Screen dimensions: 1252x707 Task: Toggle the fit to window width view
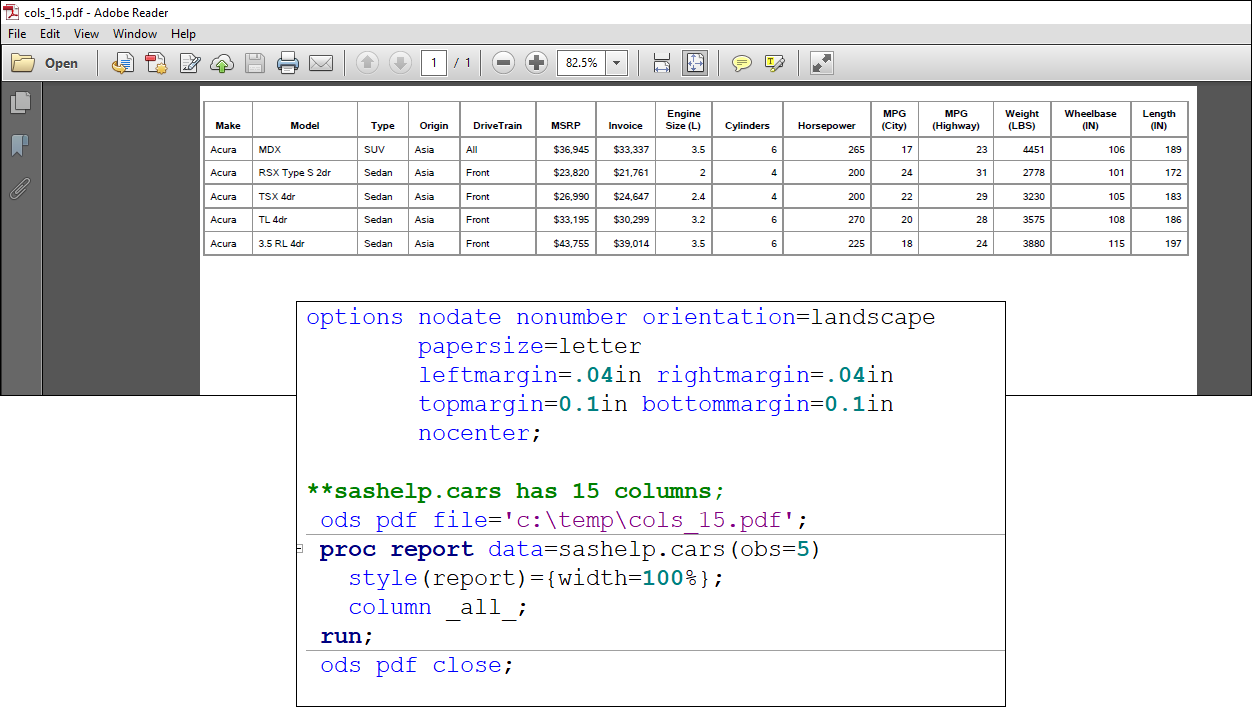(661, 63)
